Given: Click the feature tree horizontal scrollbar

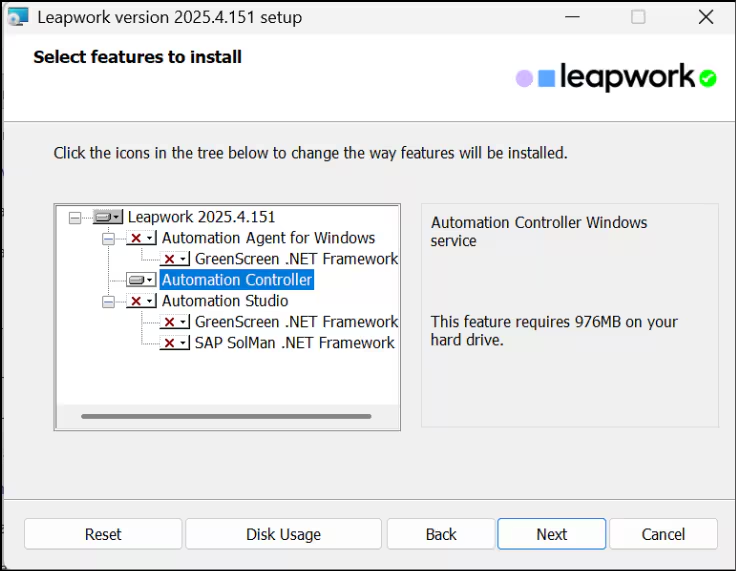Looking at the screenshot, I should click(x=226, y=416).
